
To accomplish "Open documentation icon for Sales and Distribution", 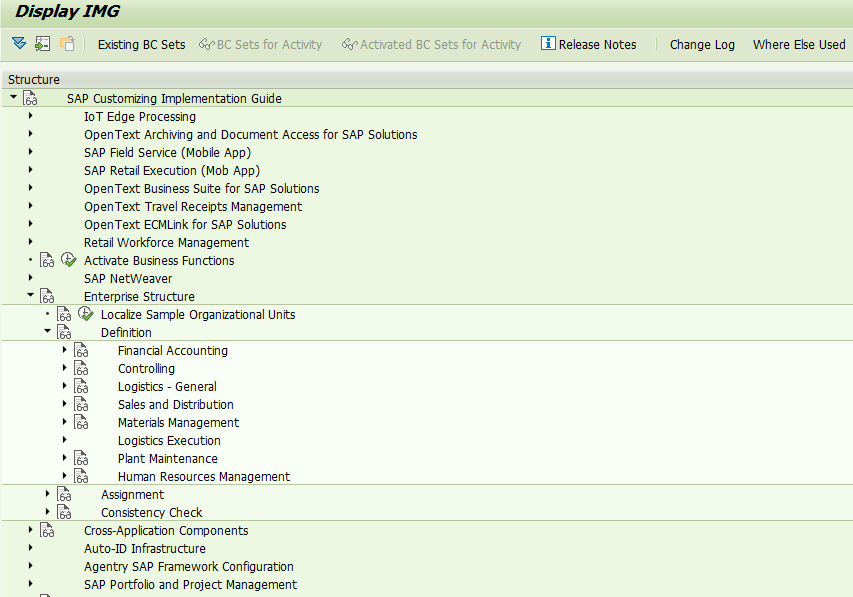I will [x=81, y=404].
